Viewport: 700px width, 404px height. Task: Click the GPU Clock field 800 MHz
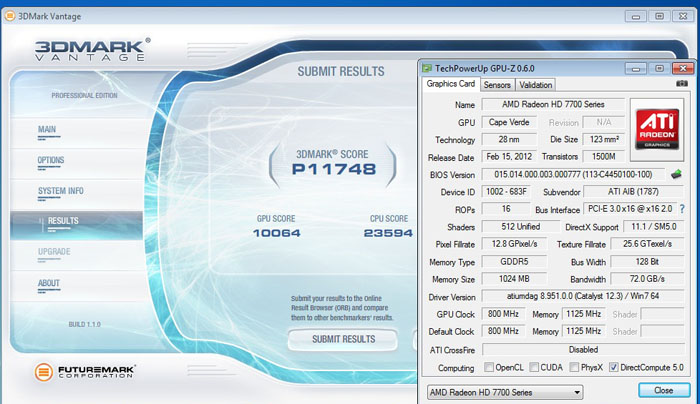(503, 314)
